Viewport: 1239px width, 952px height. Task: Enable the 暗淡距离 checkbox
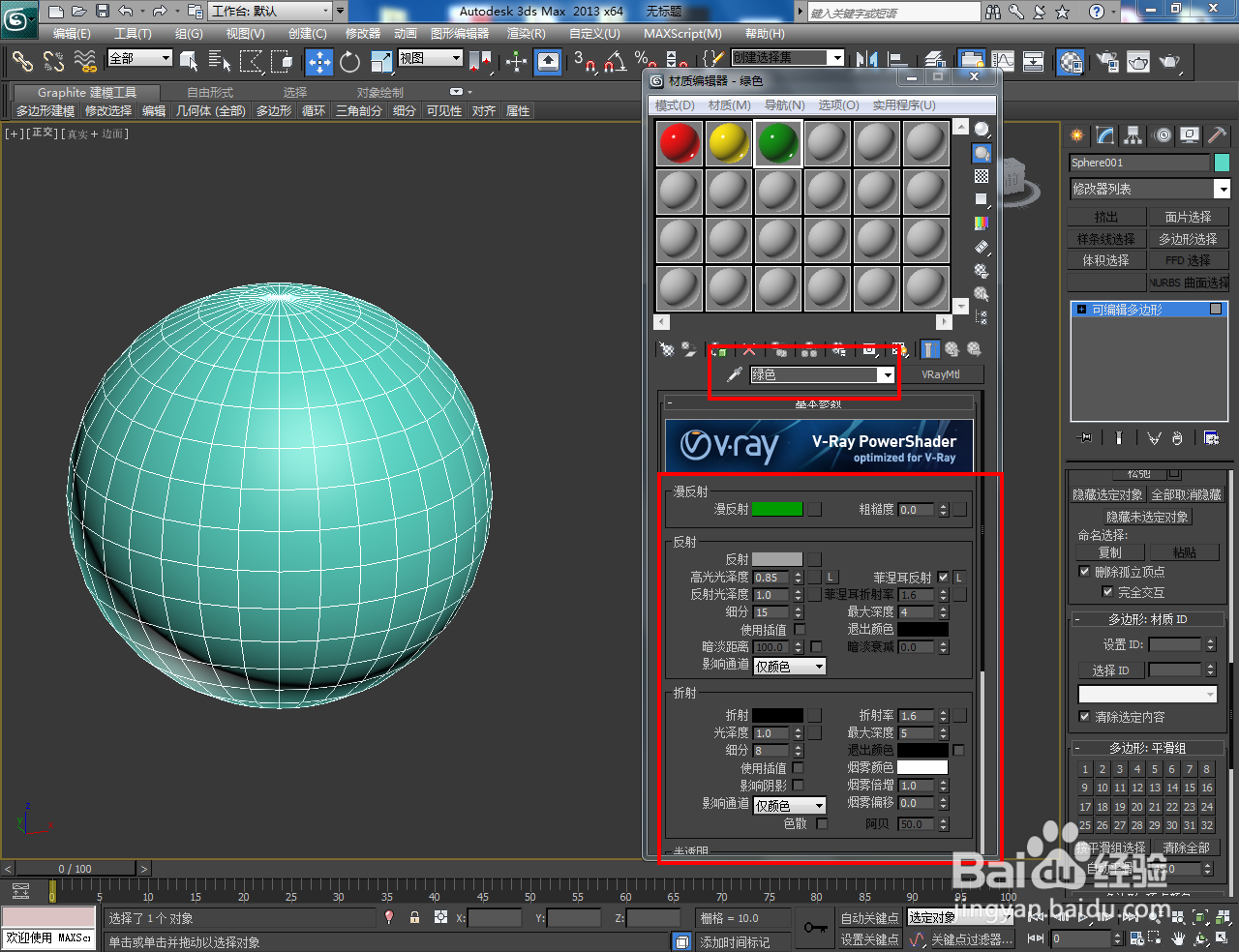pyautogui.click(x=816, y=647)
